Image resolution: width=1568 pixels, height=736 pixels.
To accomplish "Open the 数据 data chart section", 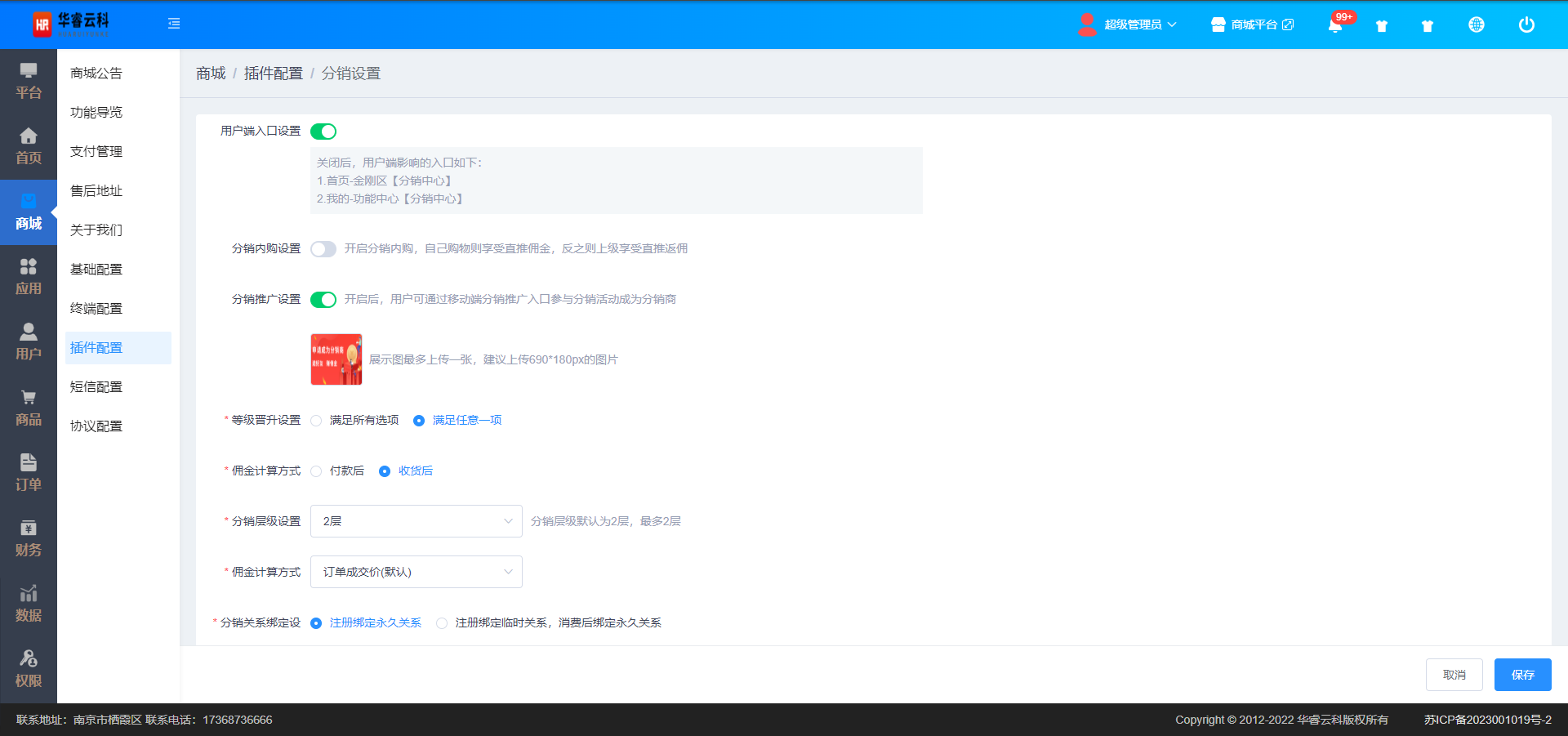I will 29,604.
